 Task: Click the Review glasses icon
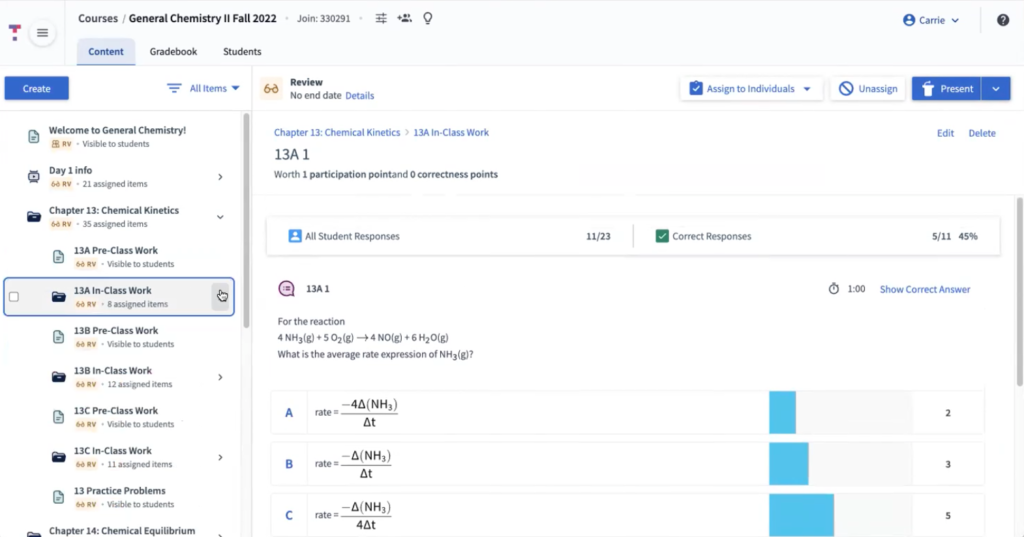270,89
